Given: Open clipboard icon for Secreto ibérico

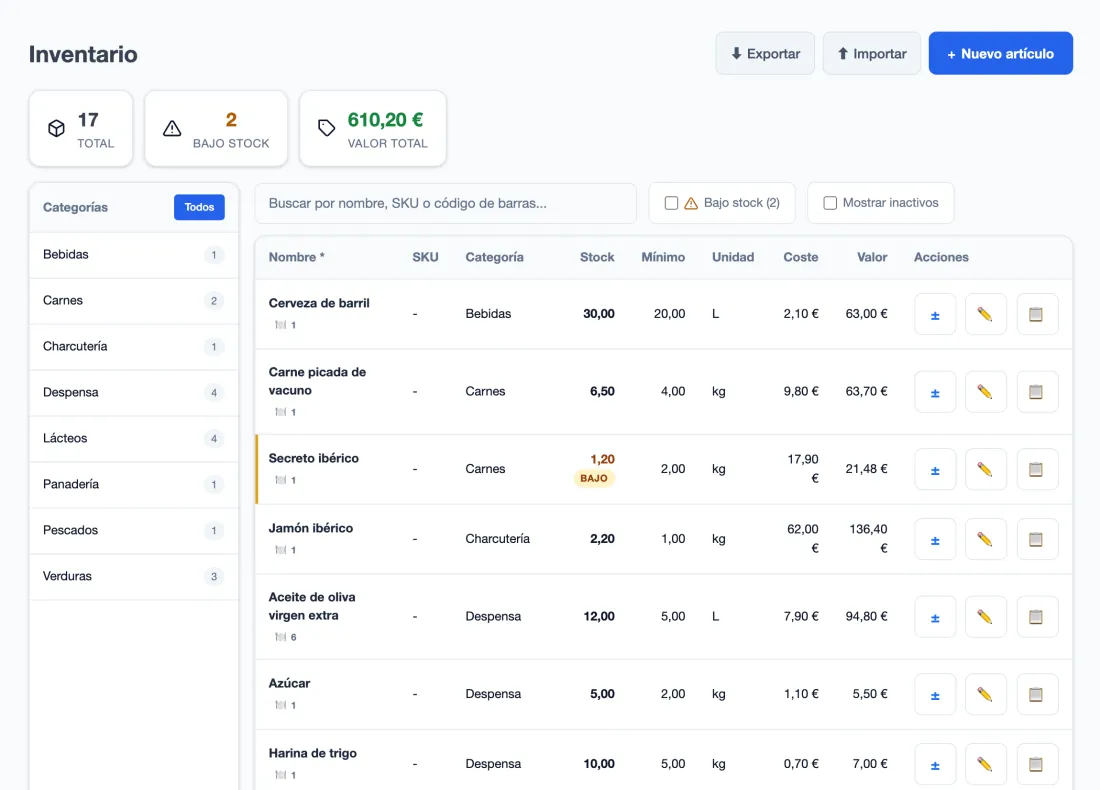Looking at the screenshot, I should point(1036,469).
